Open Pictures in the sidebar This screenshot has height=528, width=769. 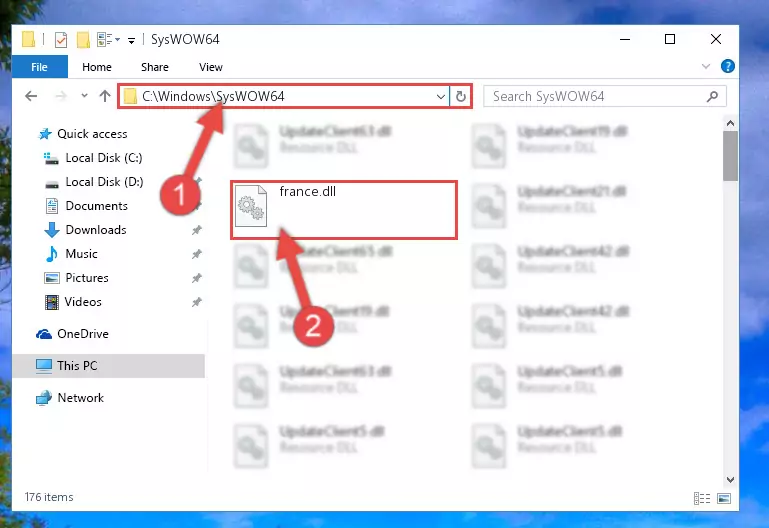(87, 278)
